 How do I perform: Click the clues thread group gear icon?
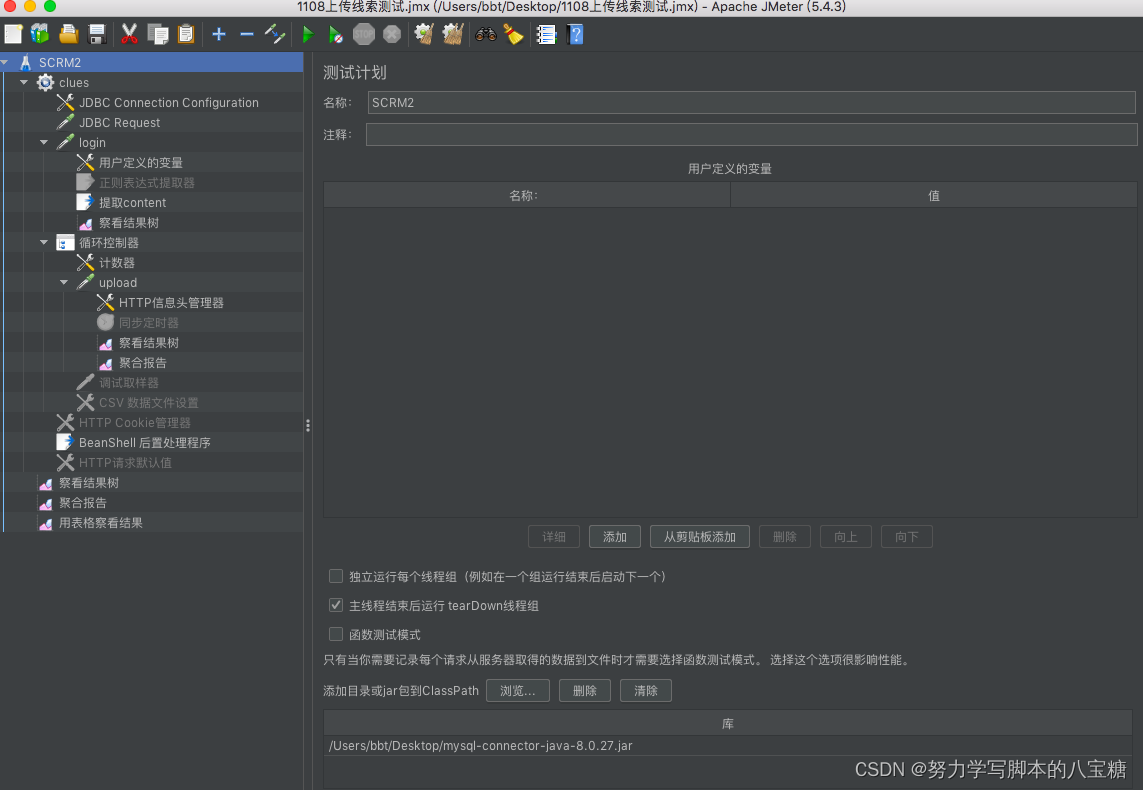tap(45, 82)
